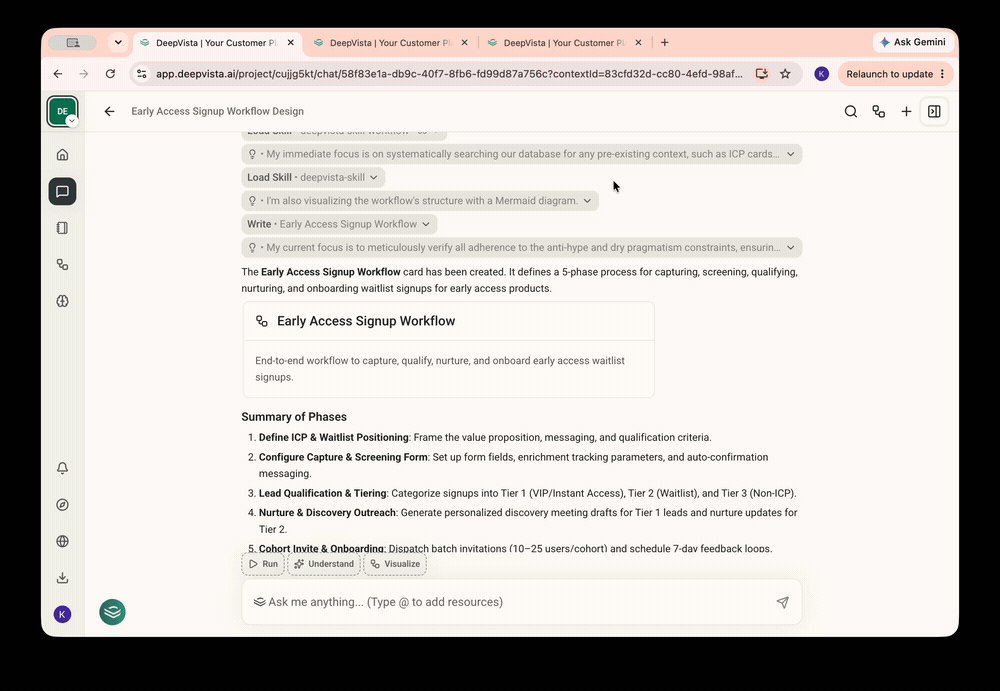Switch to the second DeepVista tab
This screenshot has height=691, width=1000.
click(x=390, y=43)
